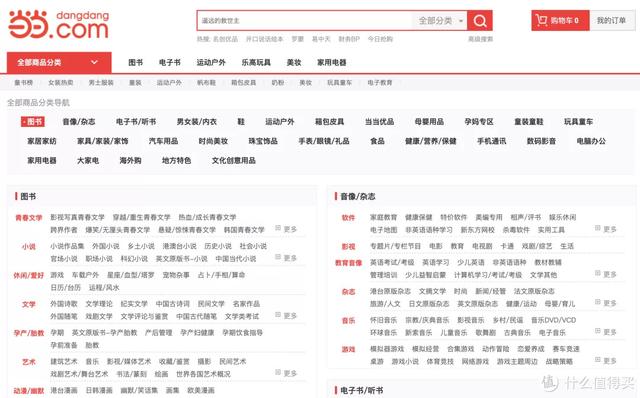Open 科幻小说 under 小说

[134, 259]
